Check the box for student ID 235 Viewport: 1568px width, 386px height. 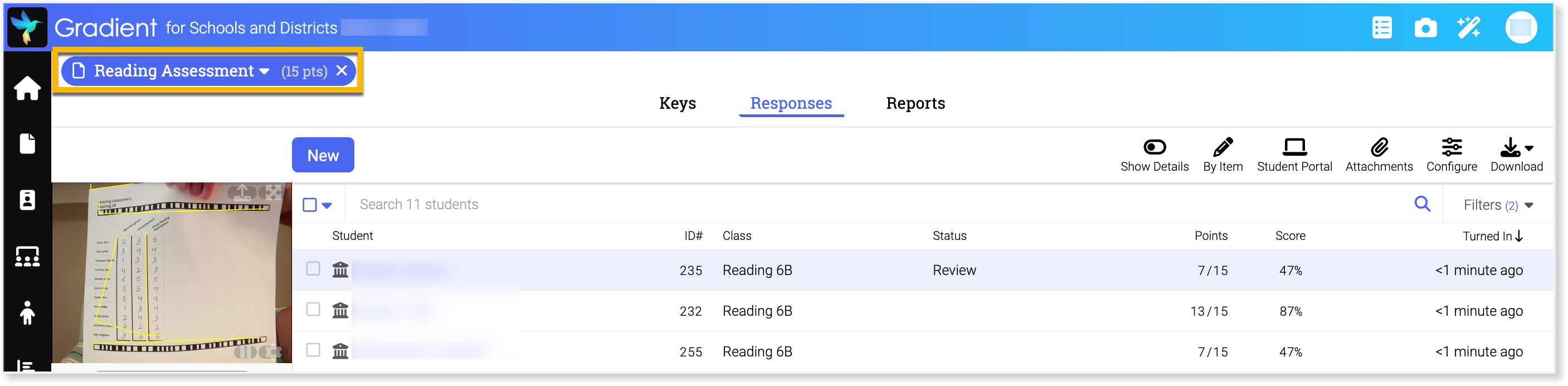tap(314, 269)
